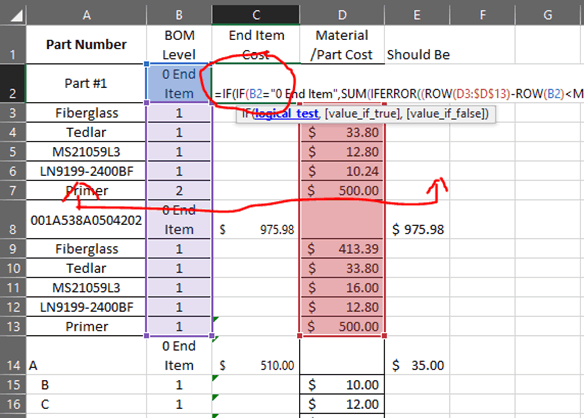Click cell A15 containing 'B'
Viewport: 584px width, 418px height.
[x=86, y=384]
